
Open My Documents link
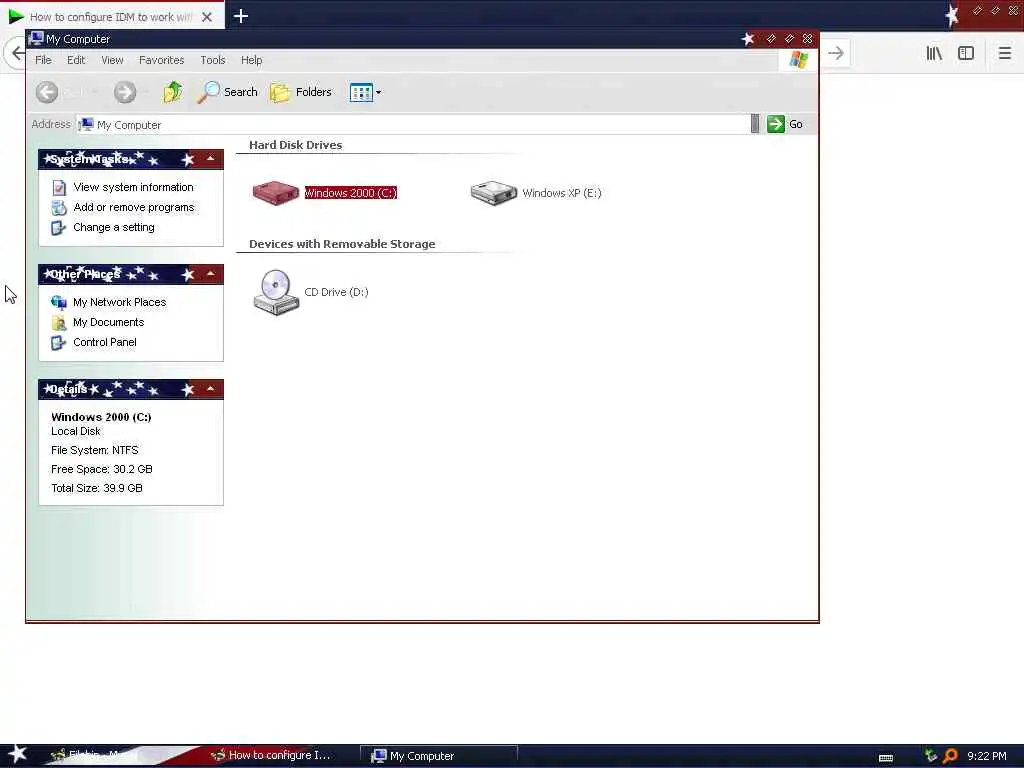[108, 322]
